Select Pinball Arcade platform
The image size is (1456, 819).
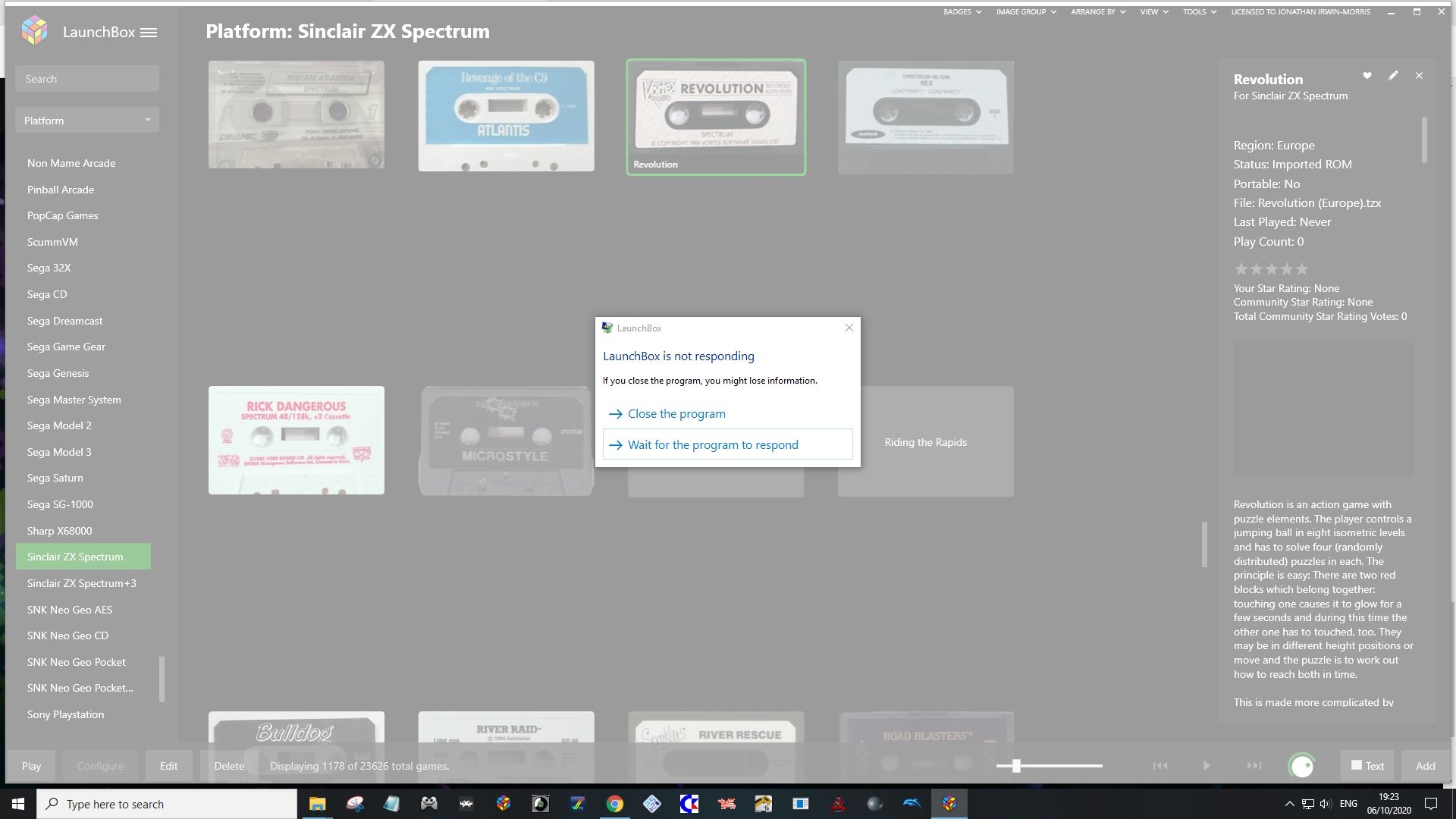(61, 190)
